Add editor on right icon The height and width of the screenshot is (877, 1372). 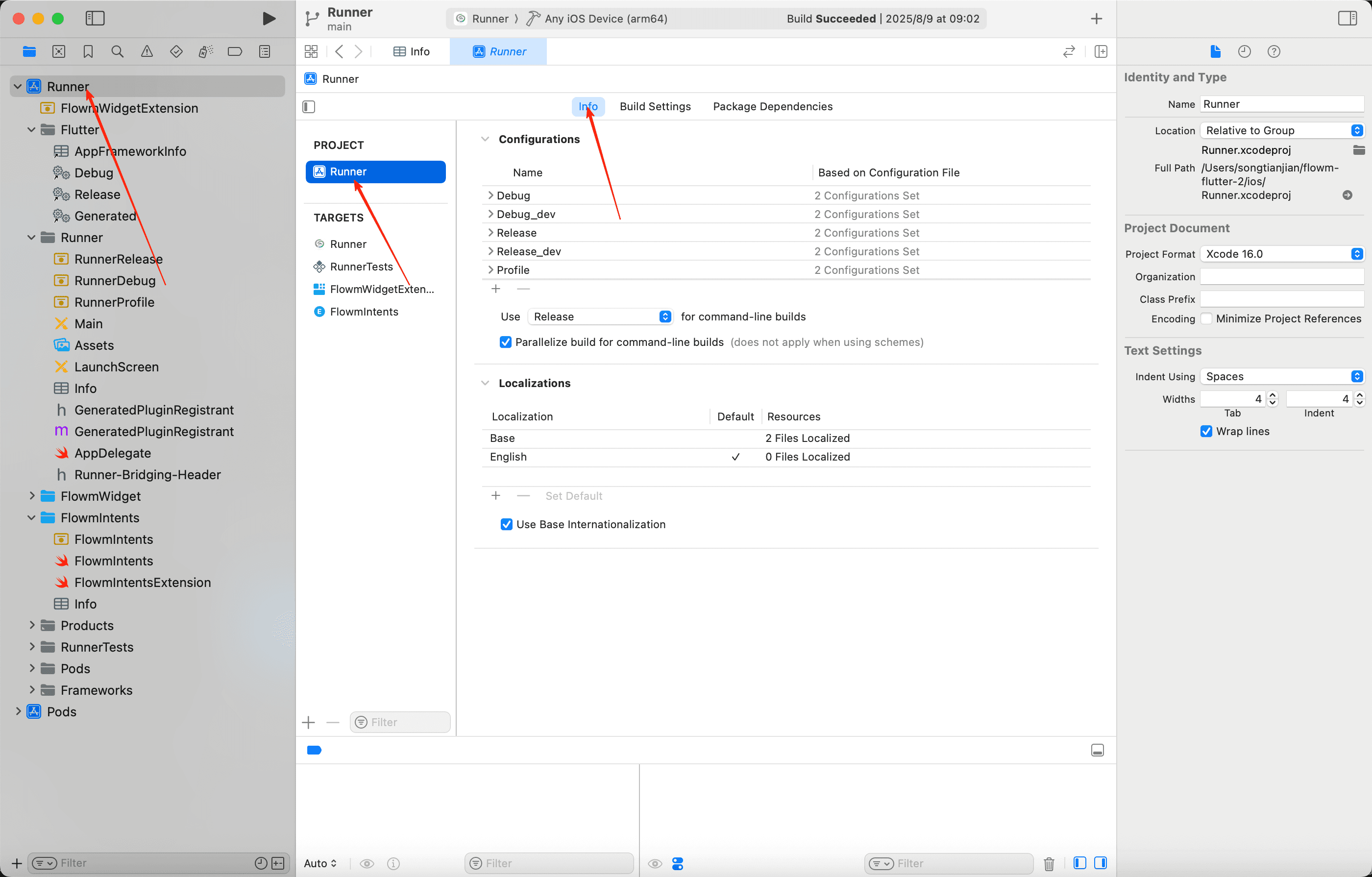coord(1101,51)
